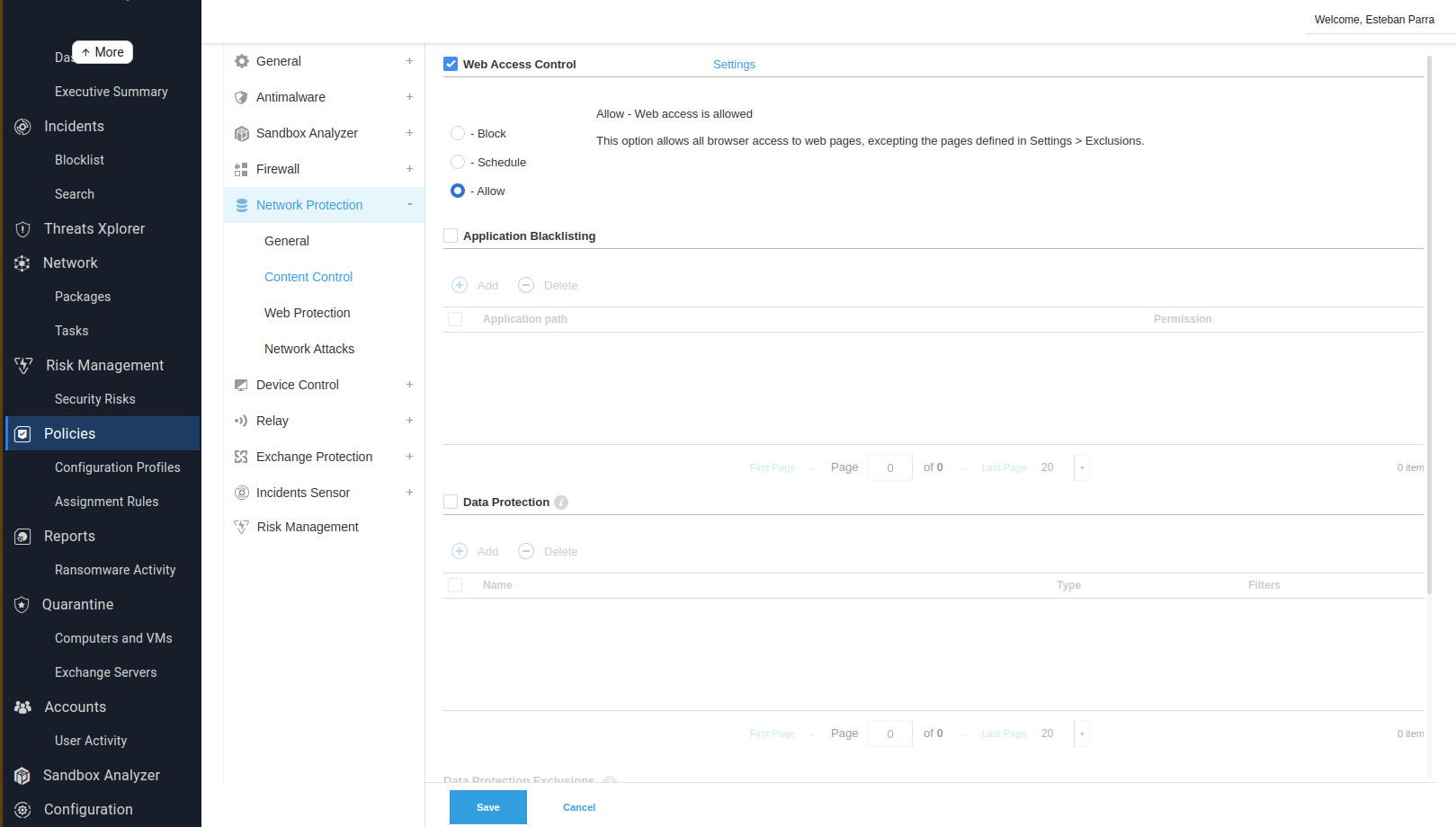This screenshot has width=1456, height=827.
Task: Open the page size dropdown for Application Blacklisting
Action: click(x=1082, y=467)
